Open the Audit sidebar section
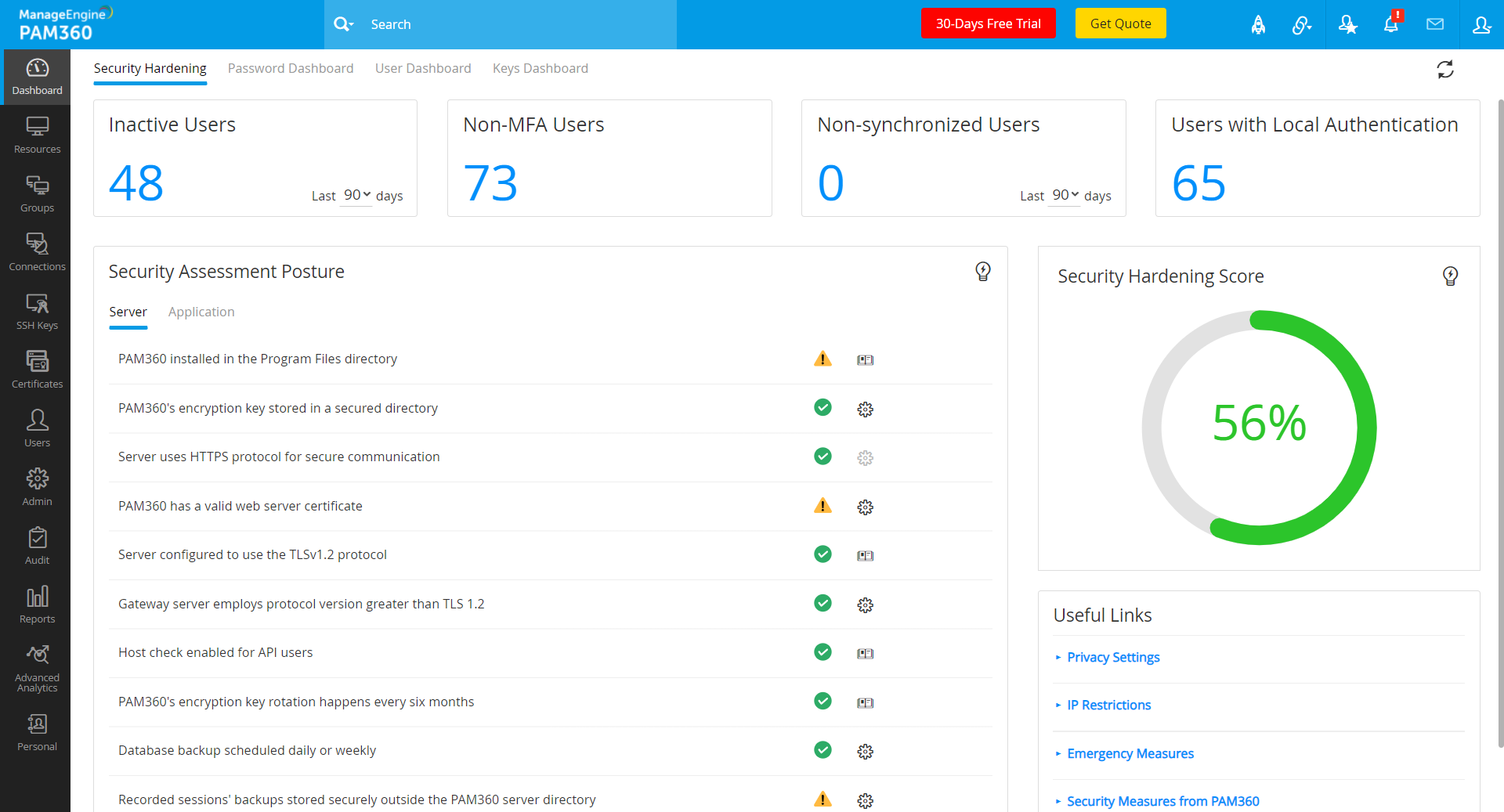Image resolution: width=1504 pixels, height=812 pixels. click(x=37, y=547)
